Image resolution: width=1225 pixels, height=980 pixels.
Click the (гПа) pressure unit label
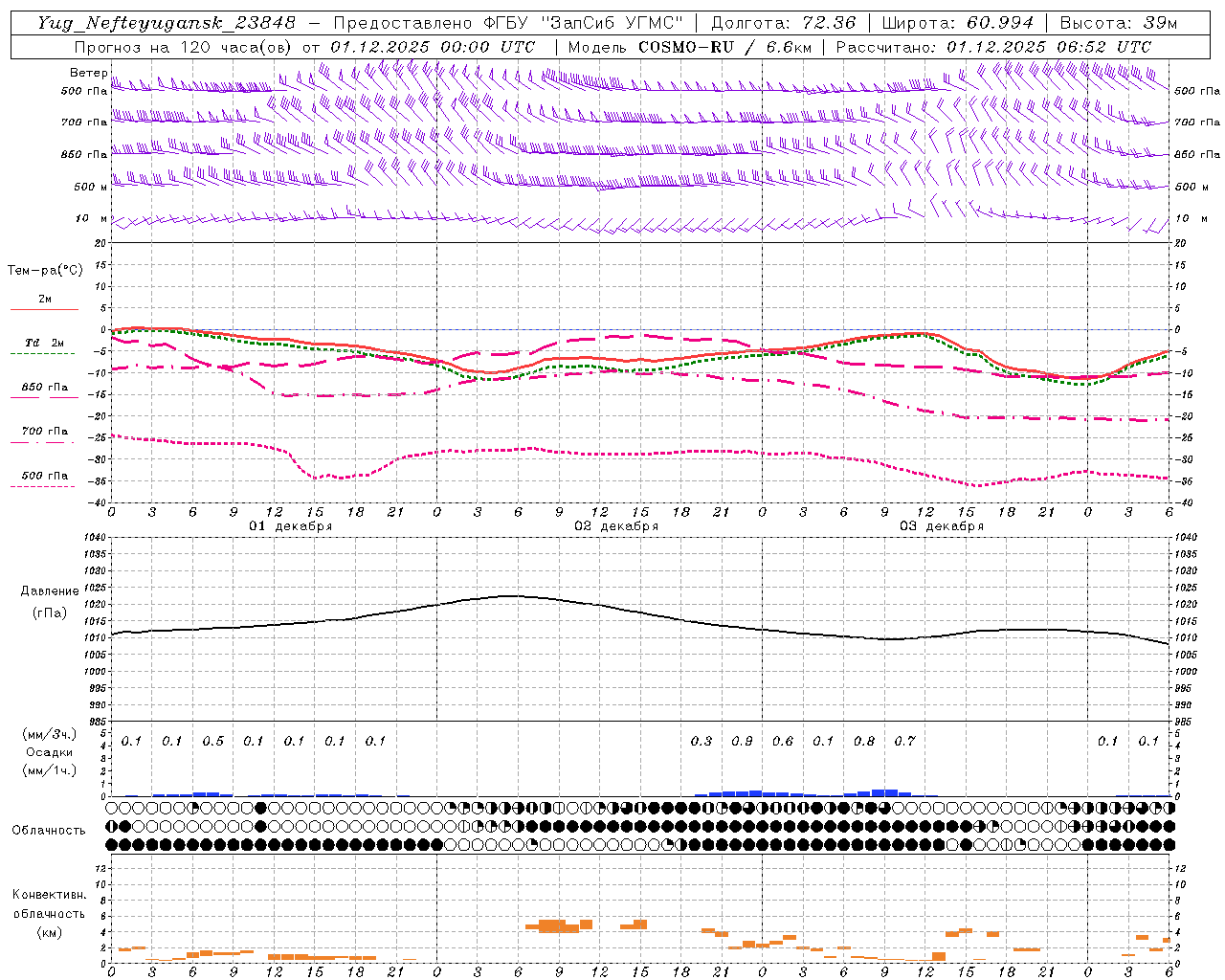tap(50, 612)
